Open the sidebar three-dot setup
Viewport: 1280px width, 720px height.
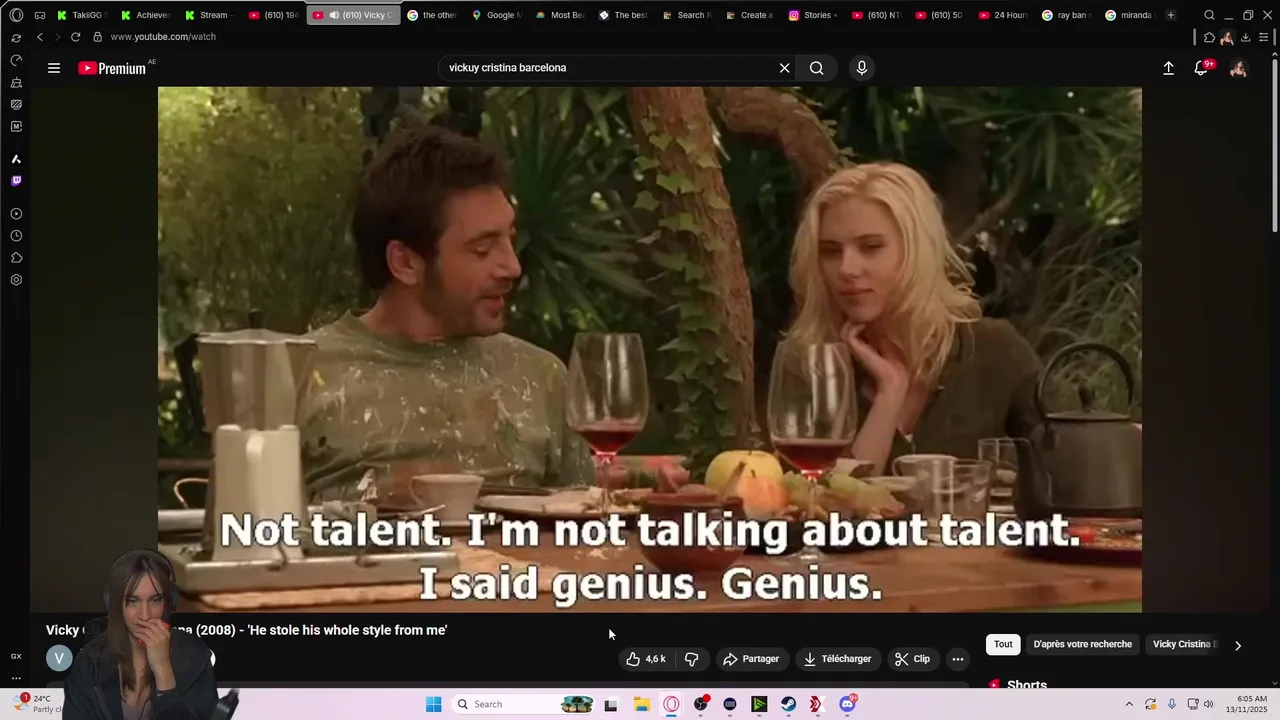[16, 678]
